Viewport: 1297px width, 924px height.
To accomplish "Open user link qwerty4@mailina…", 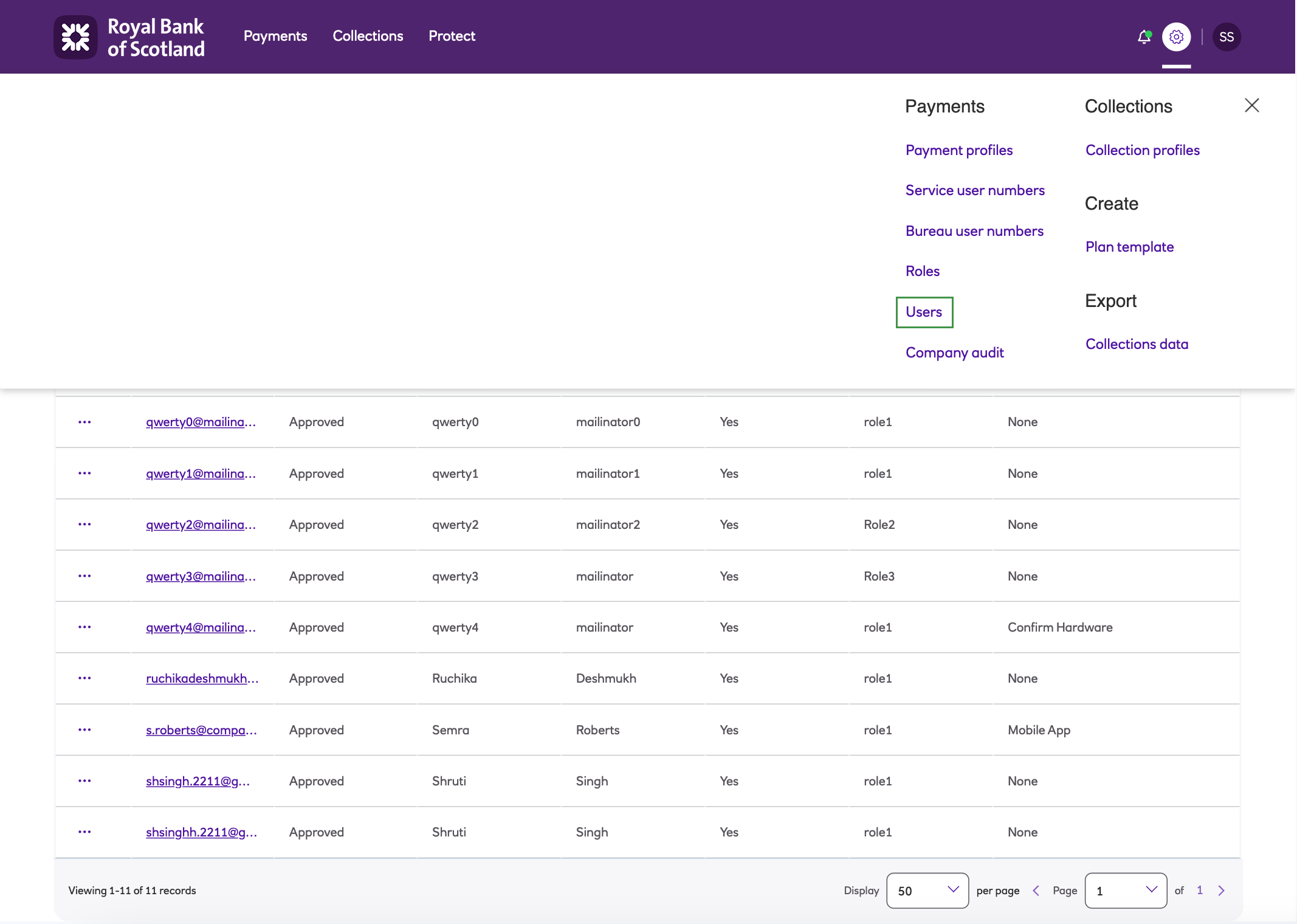I will pyautogui.click(x=201, y=627).
